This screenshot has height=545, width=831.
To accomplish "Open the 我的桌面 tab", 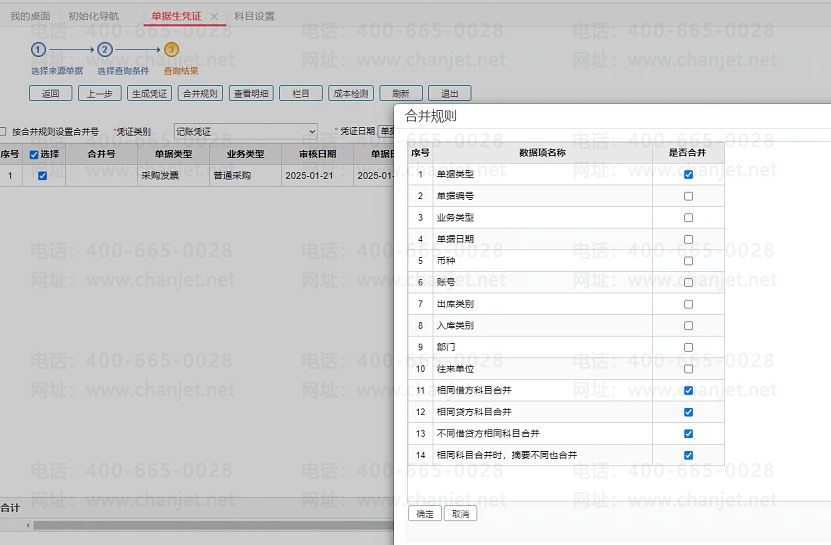I will coord(30,17).
